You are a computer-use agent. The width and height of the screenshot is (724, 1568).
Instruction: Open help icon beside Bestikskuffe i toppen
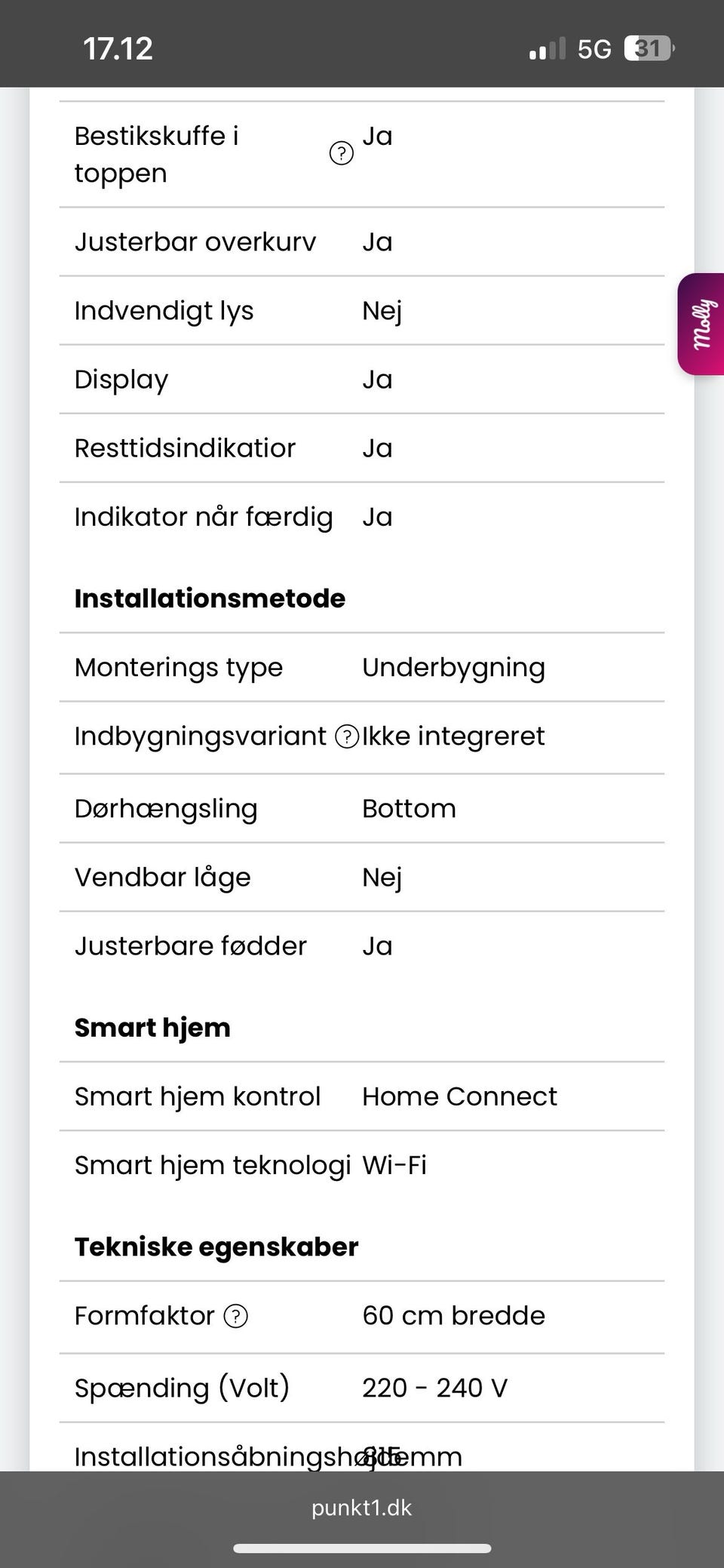(342, 154)
